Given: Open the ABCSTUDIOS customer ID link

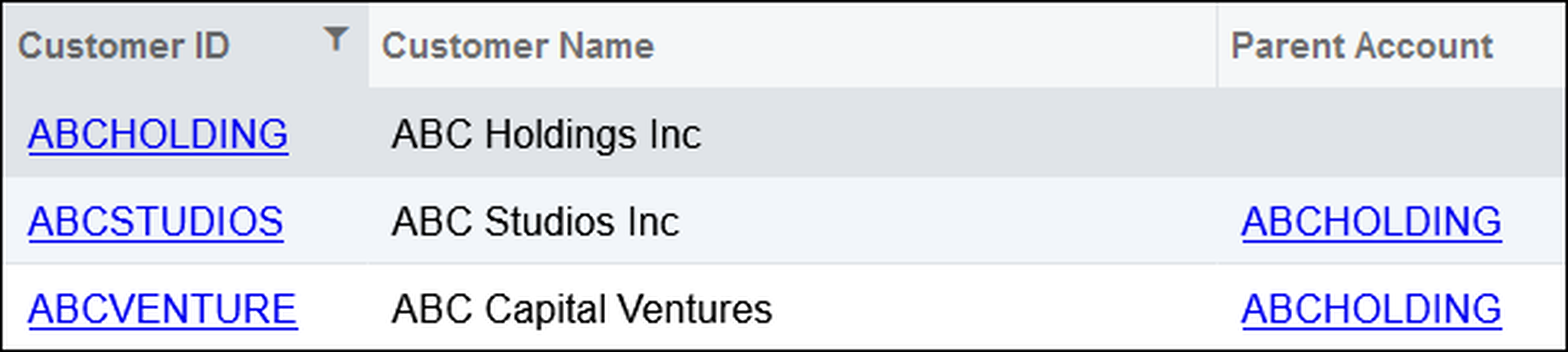Looking at the screenshot, I should click(x=156, y=222).
